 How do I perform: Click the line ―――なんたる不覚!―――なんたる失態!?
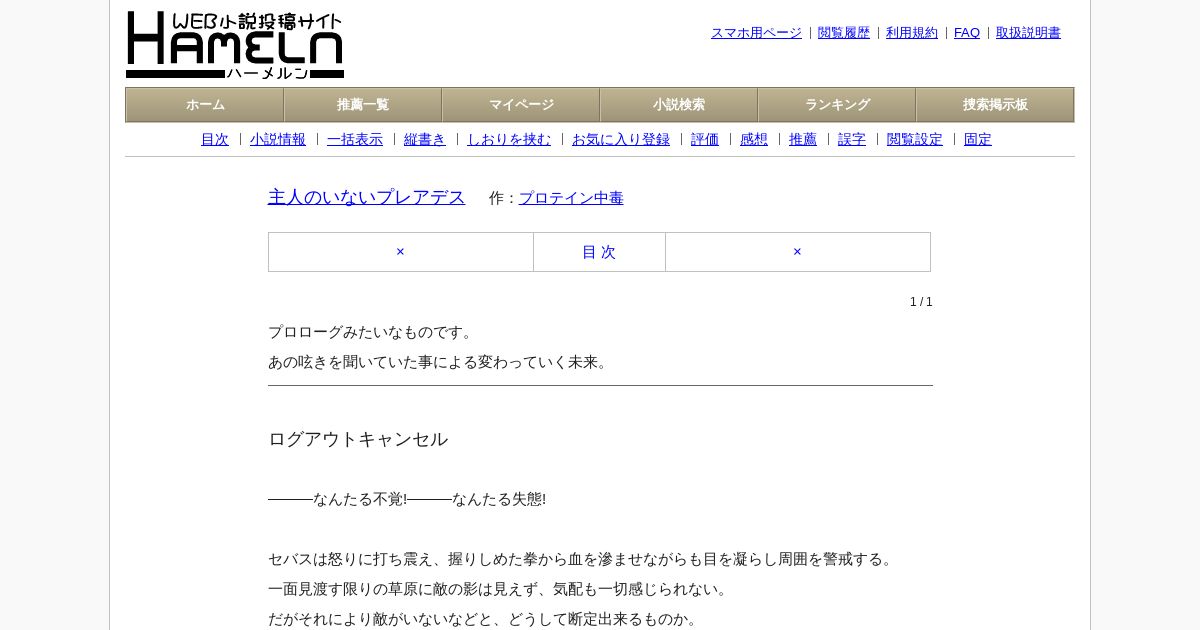[x=407, y=499]
